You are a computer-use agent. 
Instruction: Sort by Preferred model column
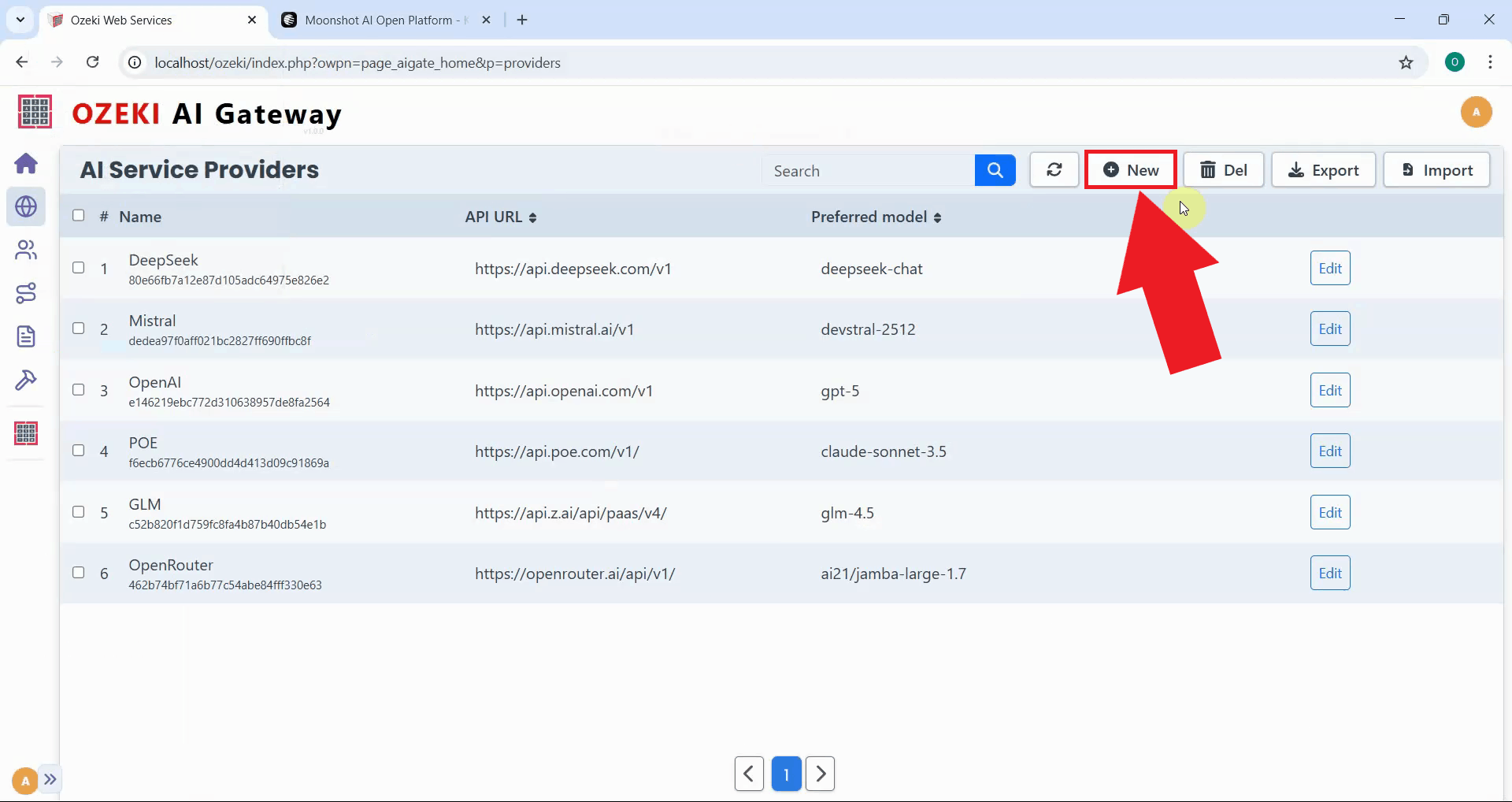pyautogui.click(x=876, y=217)
